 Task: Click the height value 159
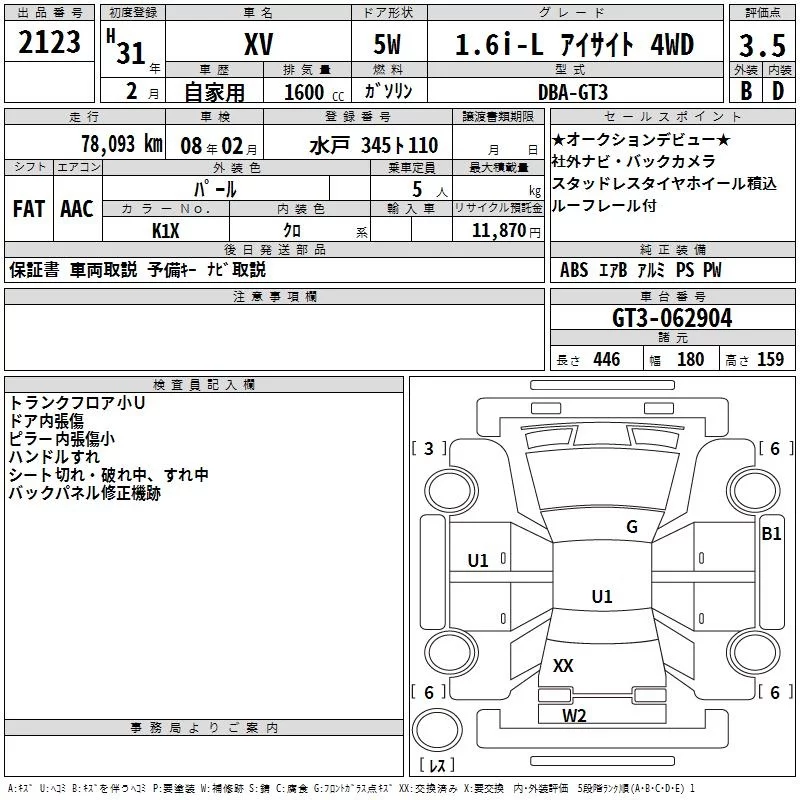click(x=770, y=359)
